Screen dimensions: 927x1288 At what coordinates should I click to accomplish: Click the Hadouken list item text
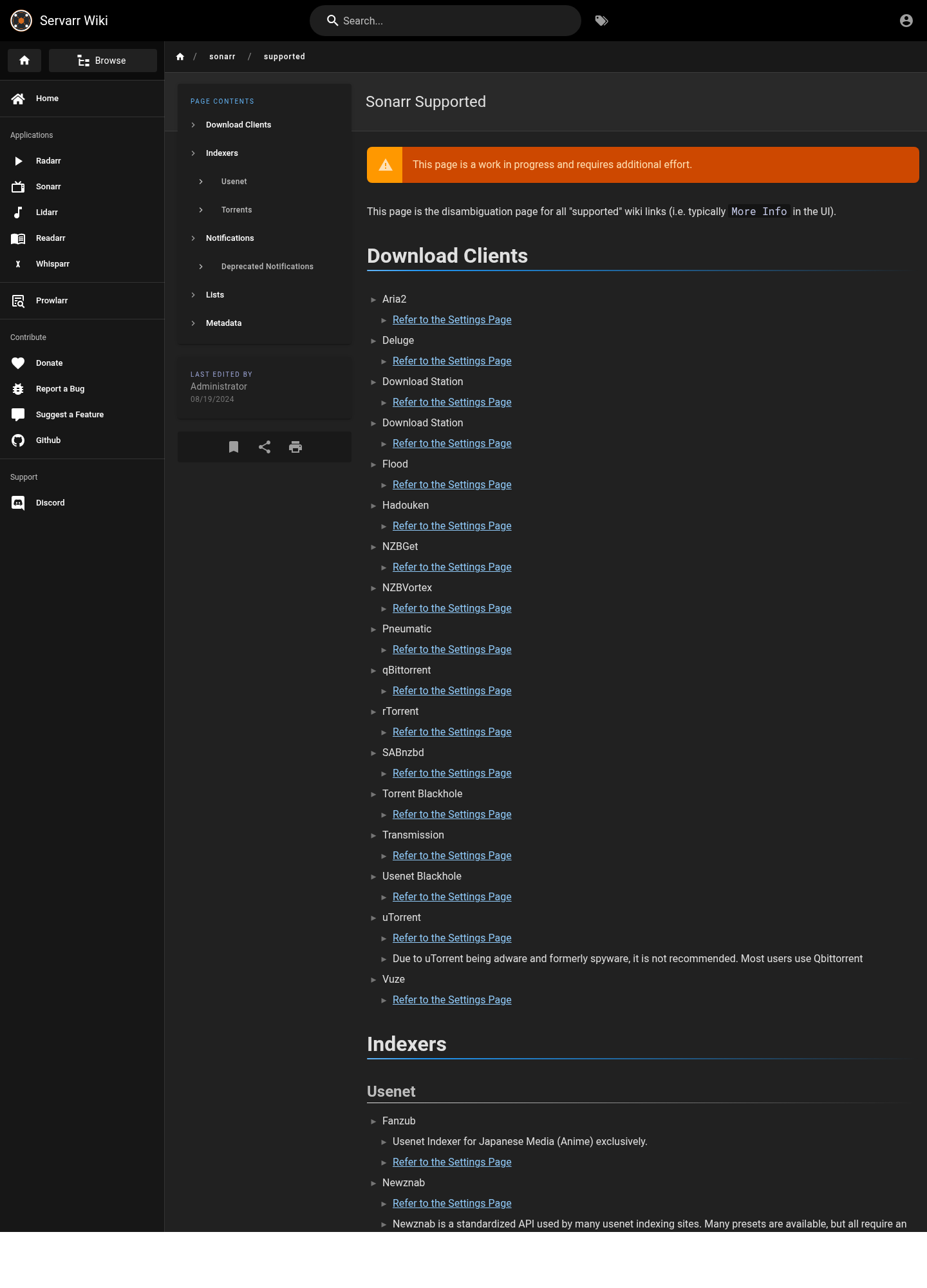(406, 506)
